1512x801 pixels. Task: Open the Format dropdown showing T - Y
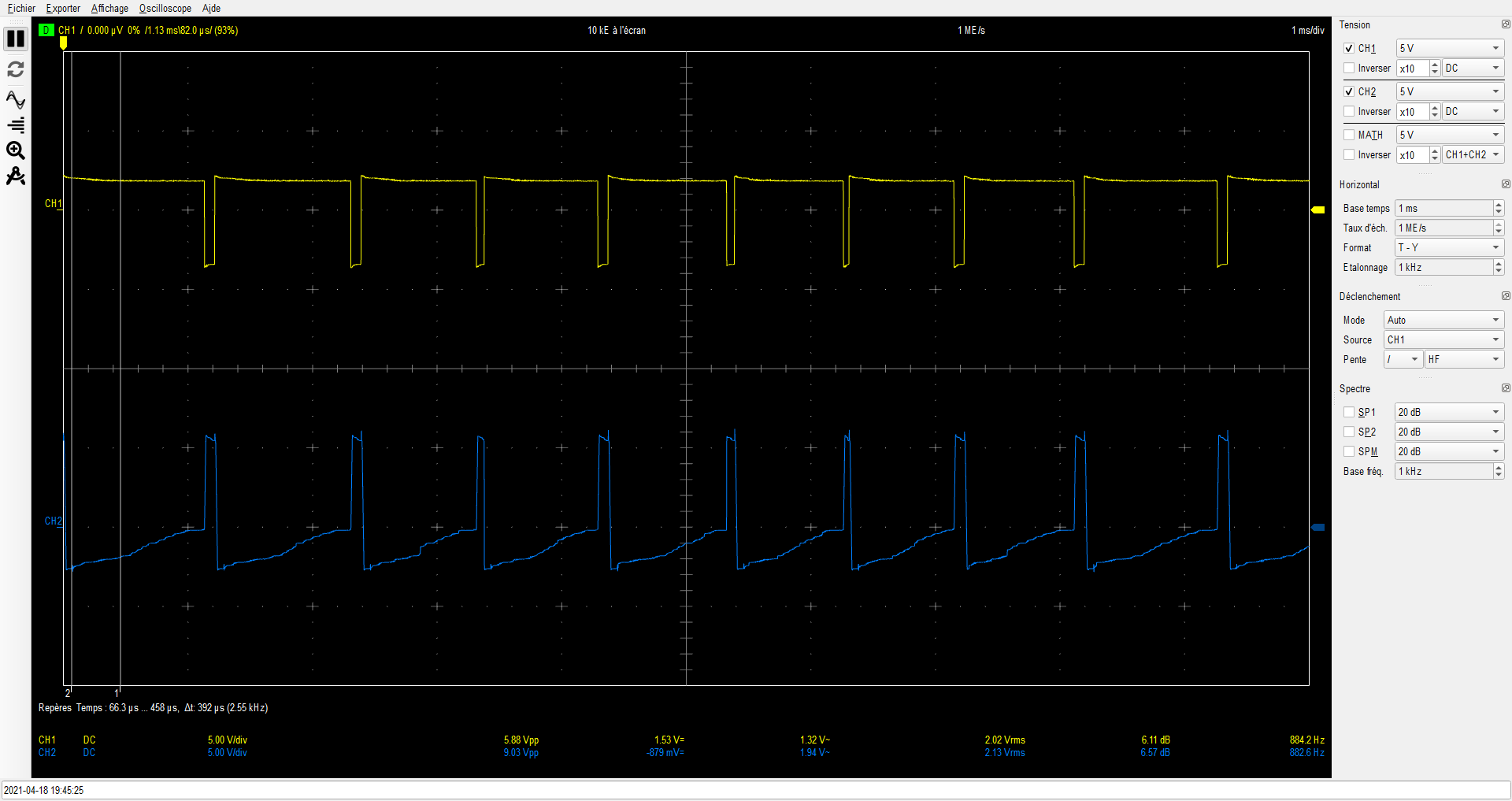click(x=1449, y=248)
